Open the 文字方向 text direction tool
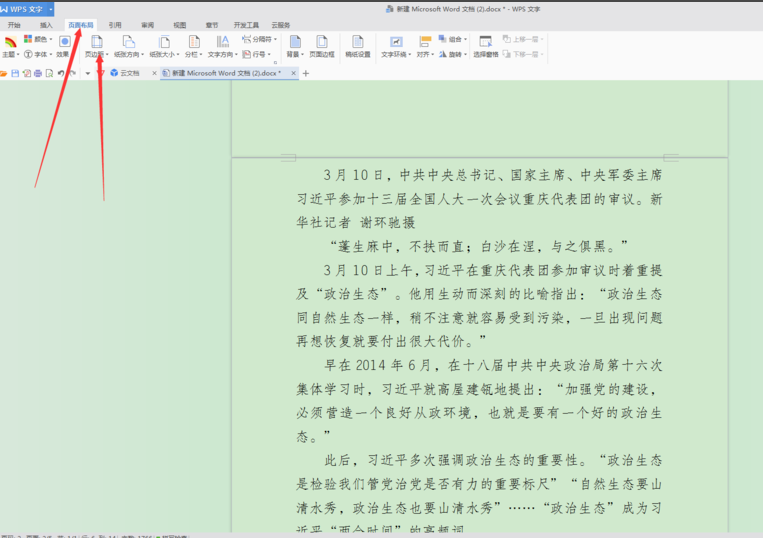The image size is (763, 538). coord(222,46)
